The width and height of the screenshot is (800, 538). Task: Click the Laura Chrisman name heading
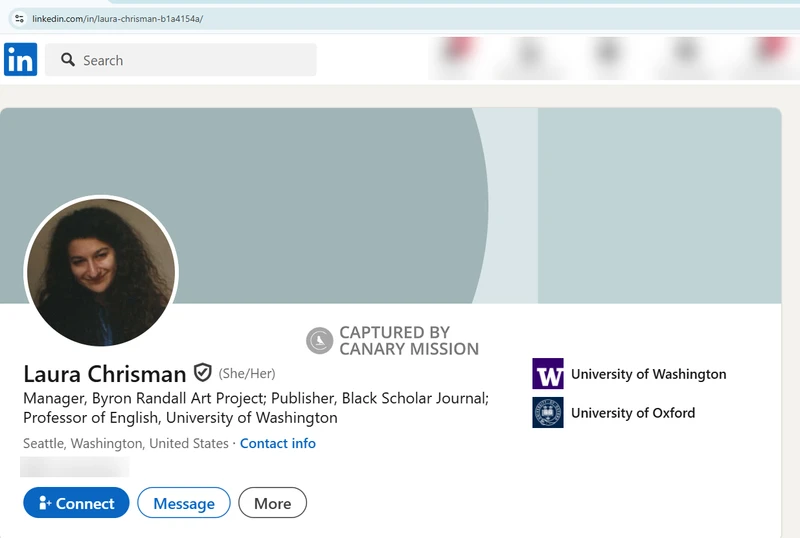(104, 374)
